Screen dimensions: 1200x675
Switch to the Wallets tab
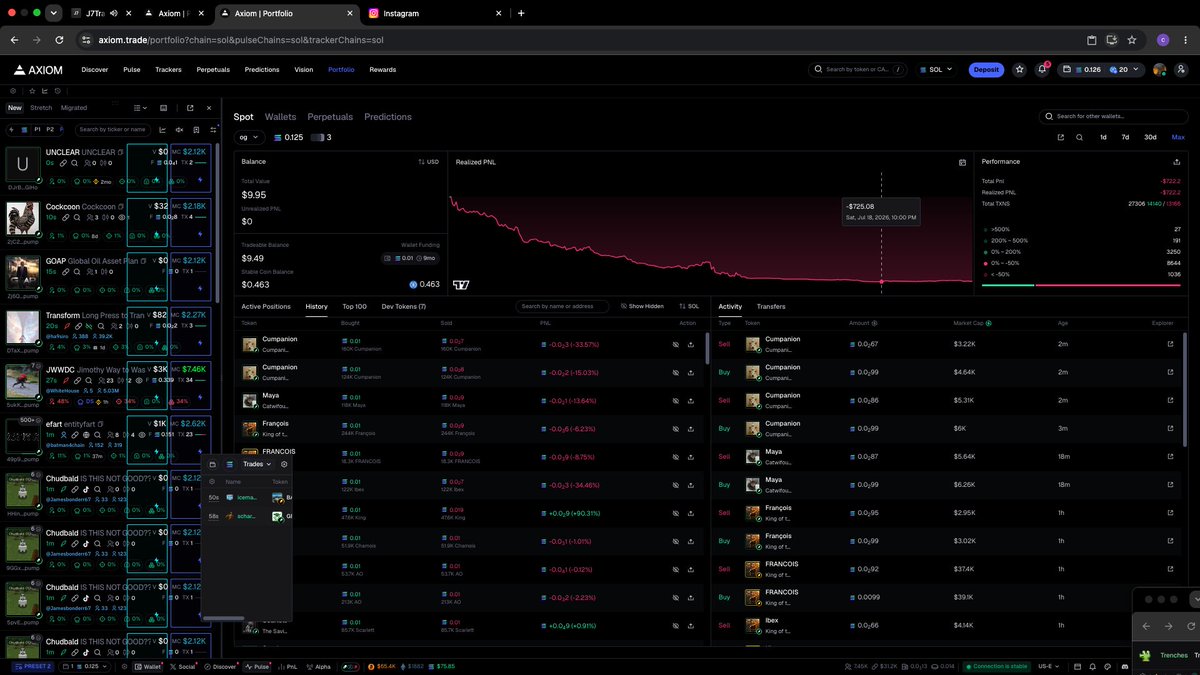point(280,117)
